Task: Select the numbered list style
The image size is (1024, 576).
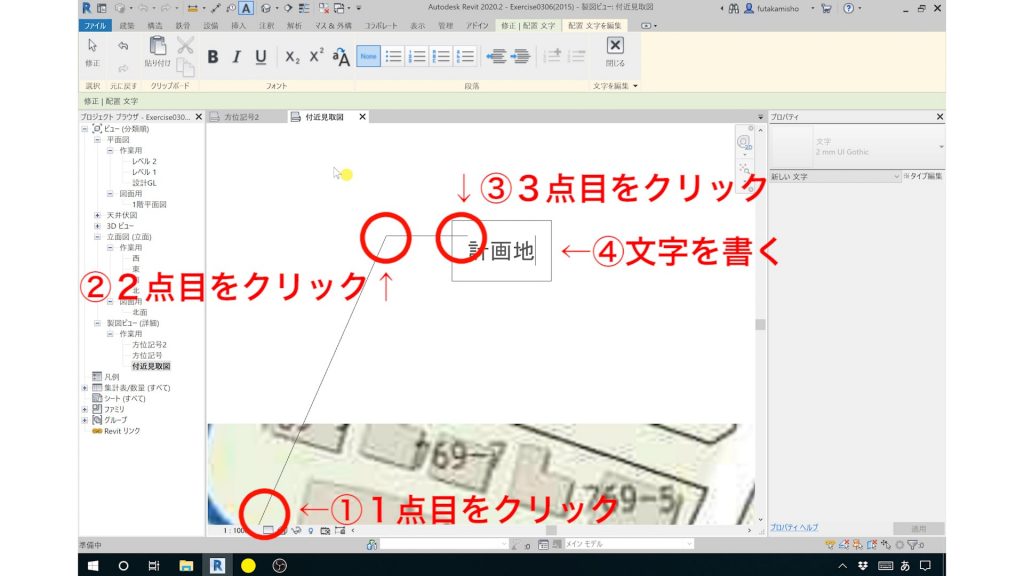Action: point(415,55)
